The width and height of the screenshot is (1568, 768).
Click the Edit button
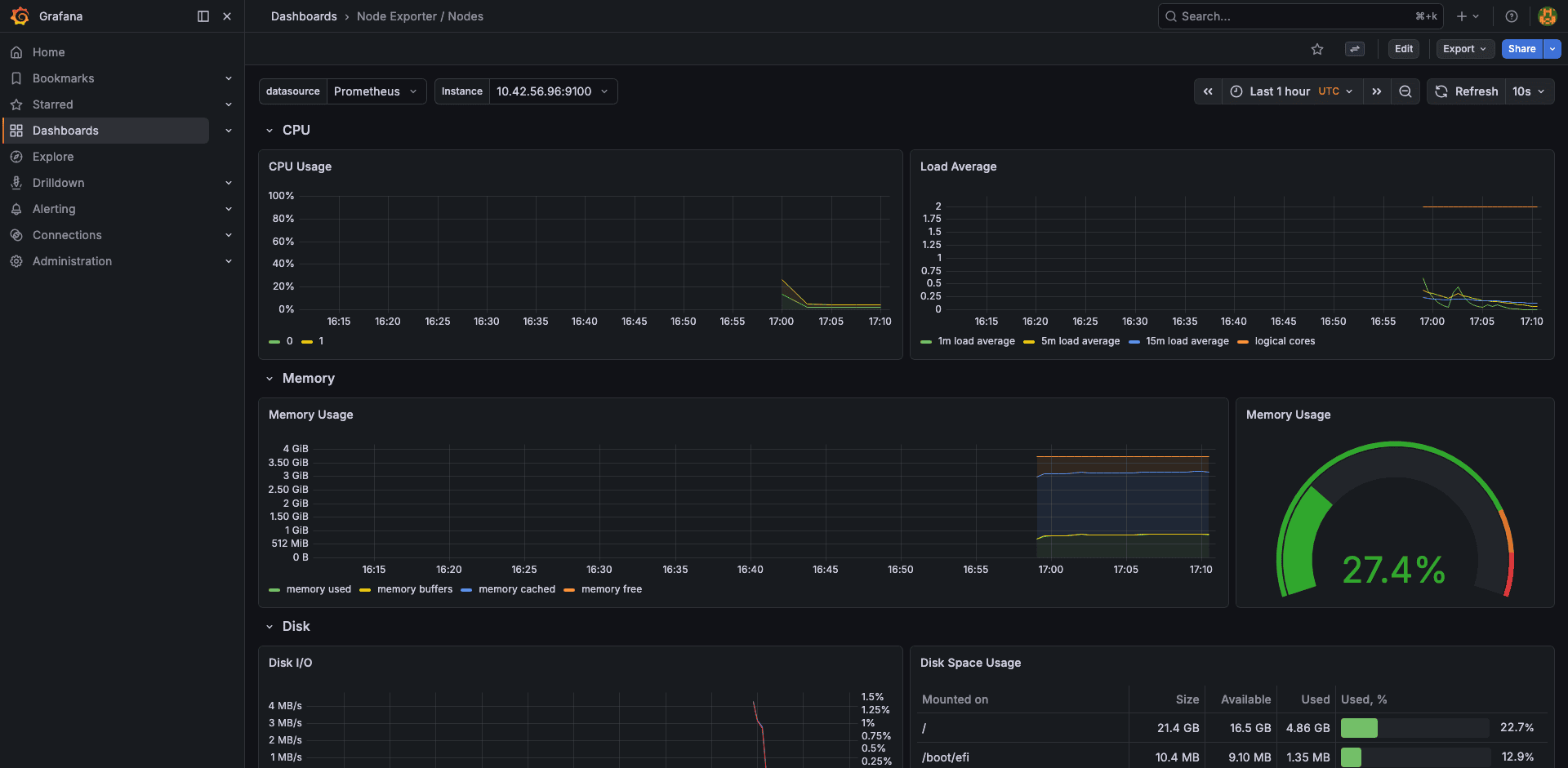[x=1404, y=49]
